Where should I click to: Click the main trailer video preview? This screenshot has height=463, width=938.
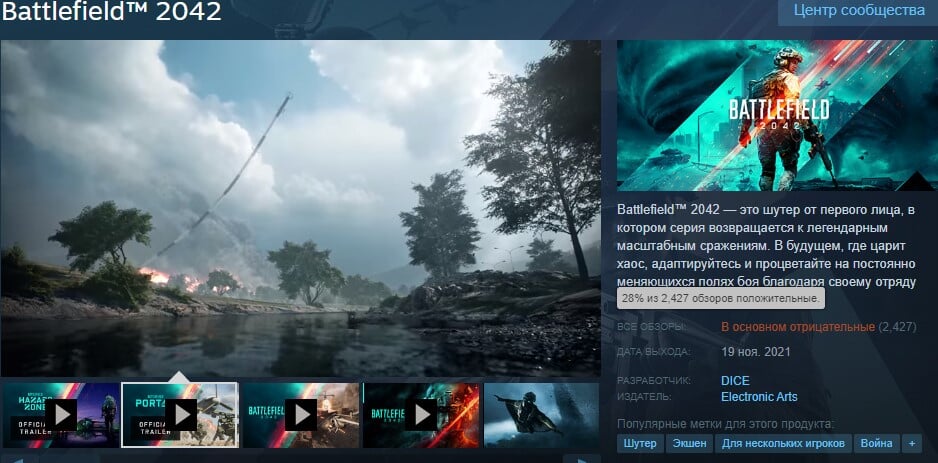tap(300, 208)
